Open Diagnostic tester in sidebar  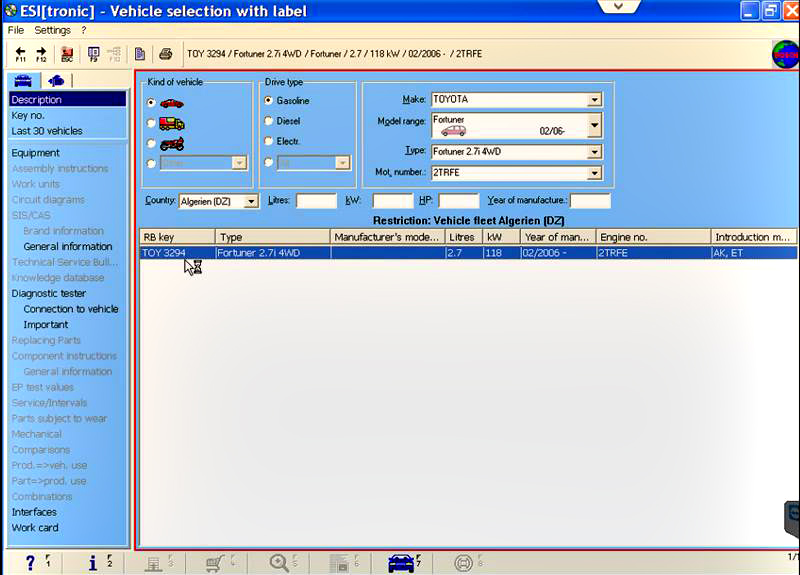(48, 293)
